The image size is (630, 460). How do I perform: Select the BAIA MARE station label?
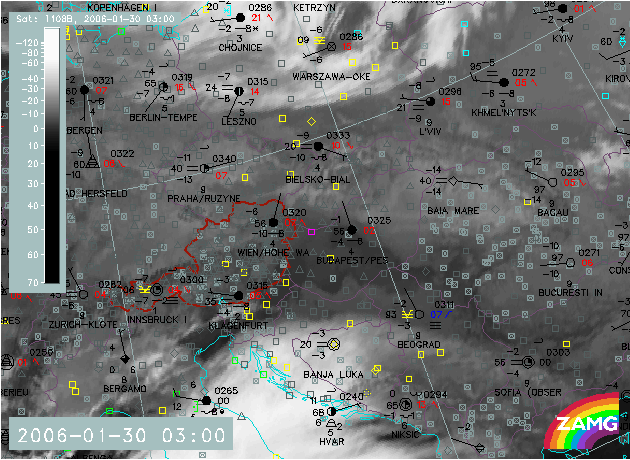tap(450, 211)
